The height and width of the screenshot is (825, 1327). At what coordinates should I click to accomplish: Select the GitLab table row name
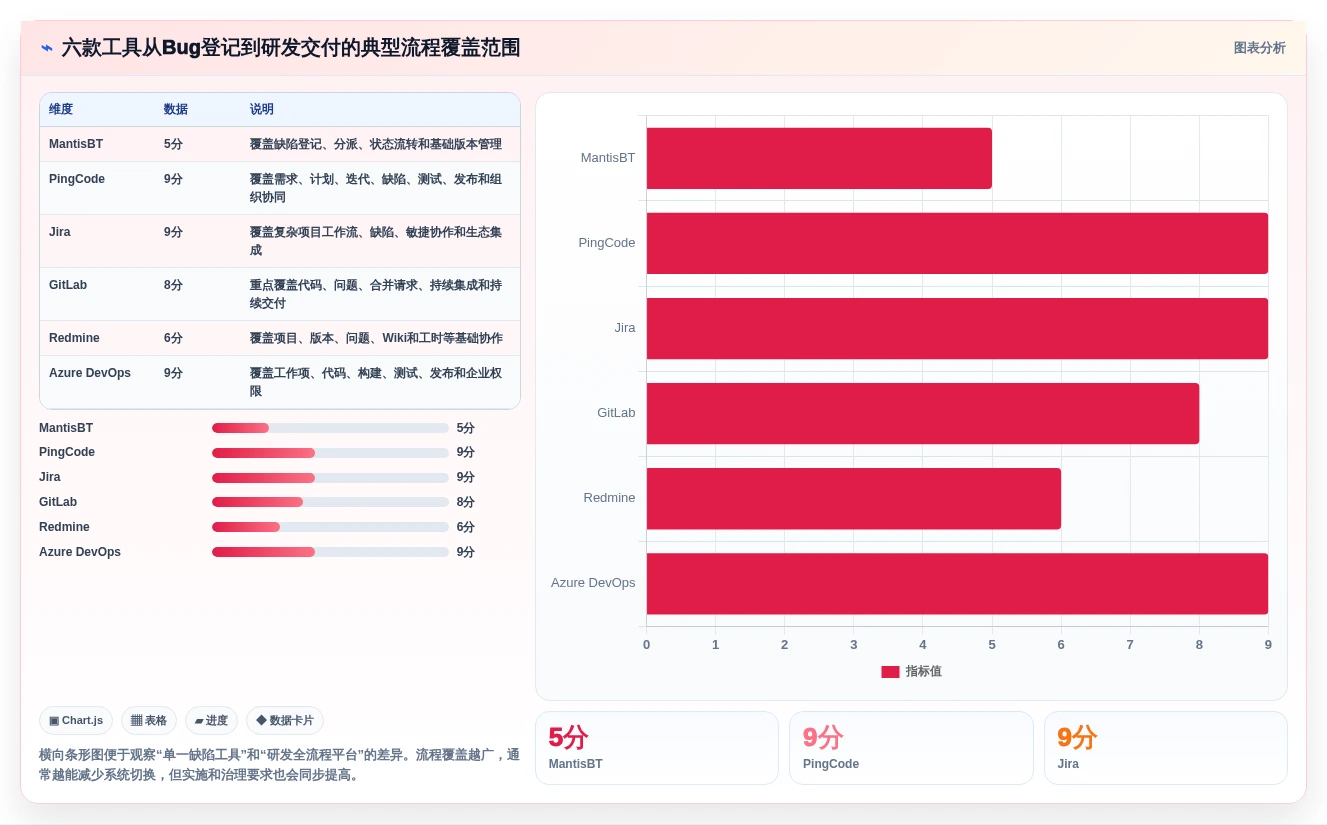(68, 285)
